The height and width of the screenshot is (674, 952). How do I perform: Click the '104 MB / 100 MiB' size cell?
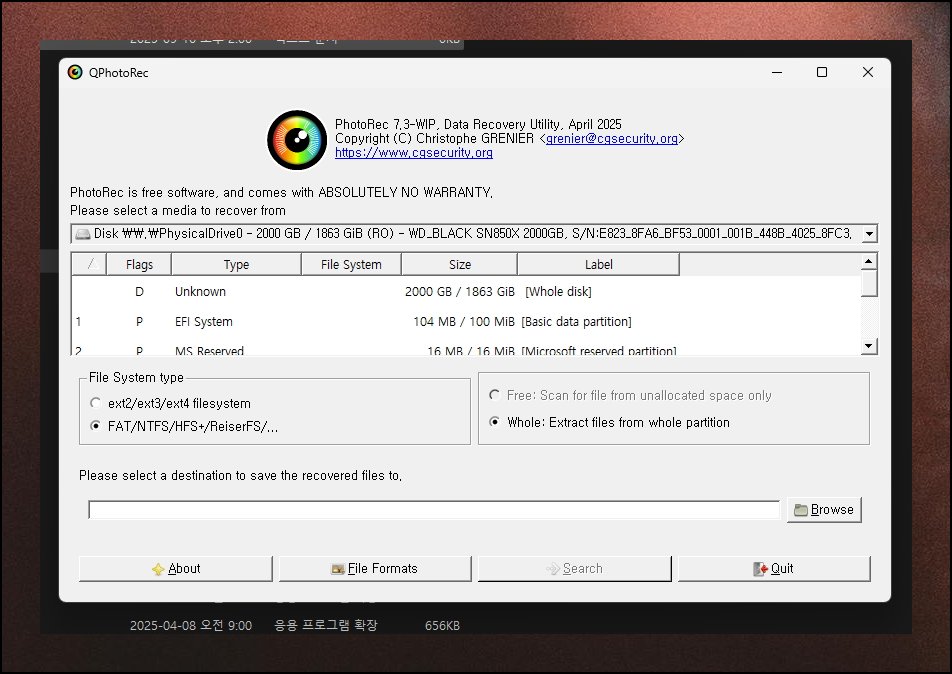pyautogui.click(x=464, y=322)
